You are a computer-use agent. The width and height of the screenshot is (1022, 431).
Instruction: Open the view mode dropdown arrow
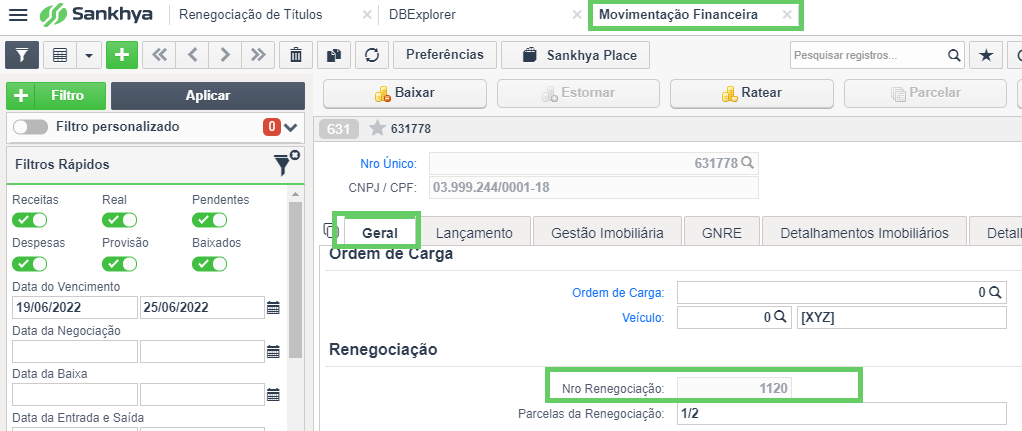89,55
